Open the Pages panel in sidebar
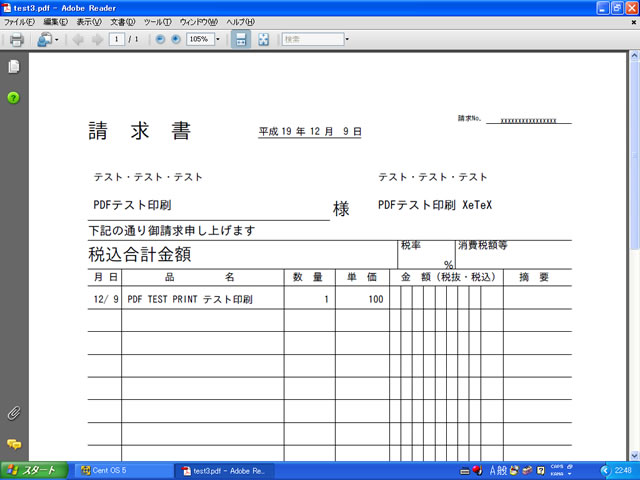Viewport: 640px width, 480px height. coord(14,67)
